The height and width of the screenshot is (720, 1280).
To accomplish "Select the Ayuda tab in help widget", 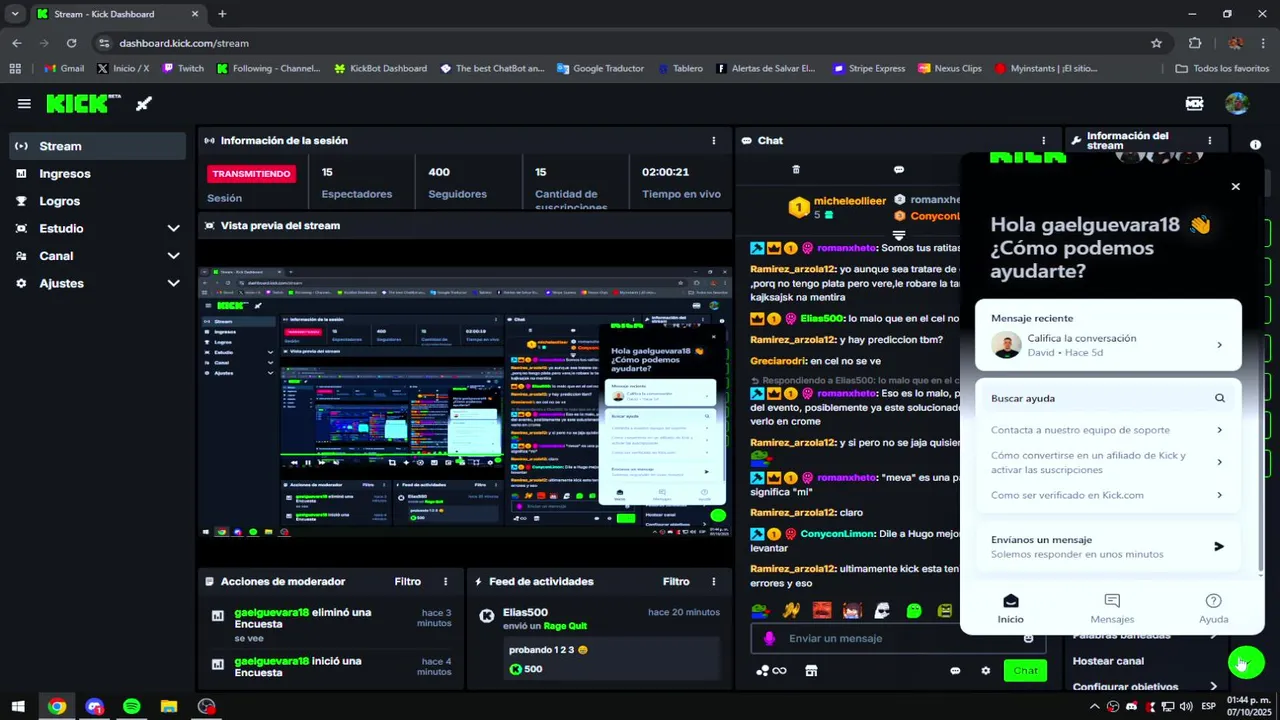I will pos(1213,607).
